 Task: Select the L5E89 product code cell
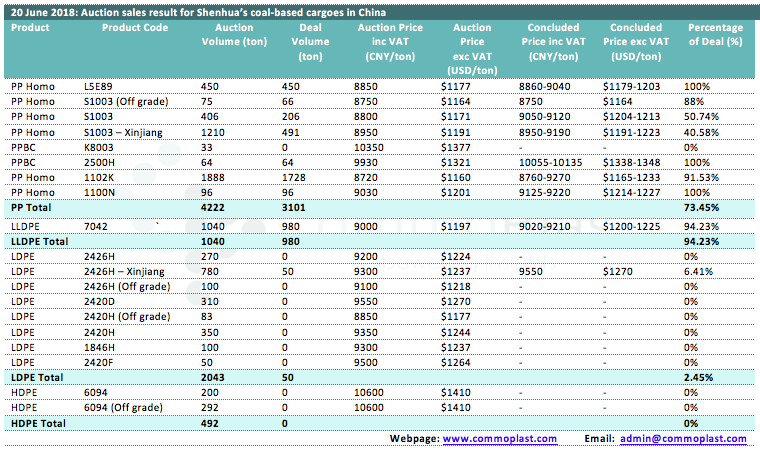(101, 87)
